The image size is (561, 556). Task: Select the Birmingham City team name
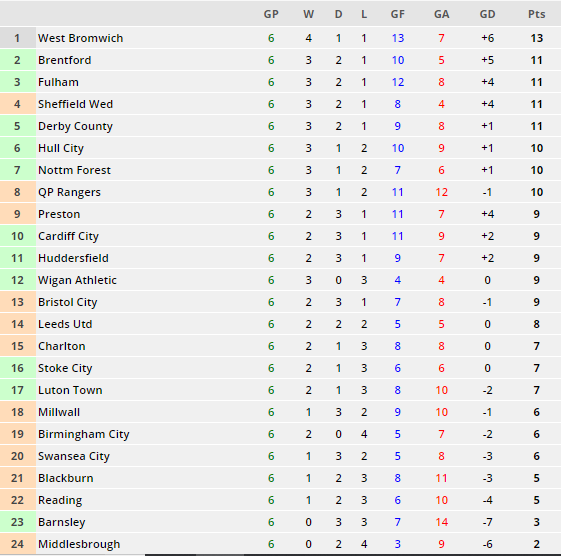click(x=84, y=434)
